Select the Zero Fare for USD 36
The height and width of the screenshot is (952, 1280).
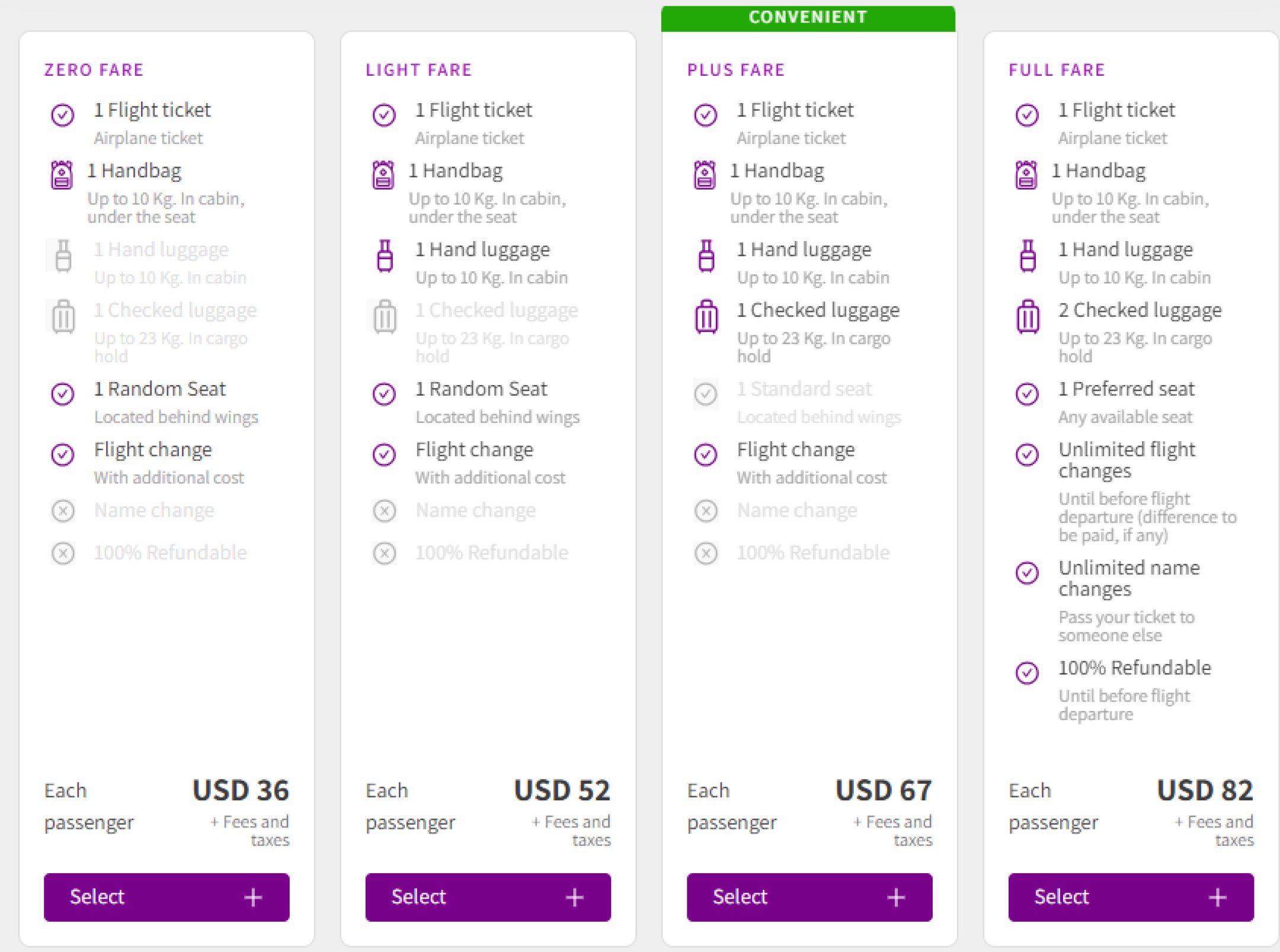(97, 897)
